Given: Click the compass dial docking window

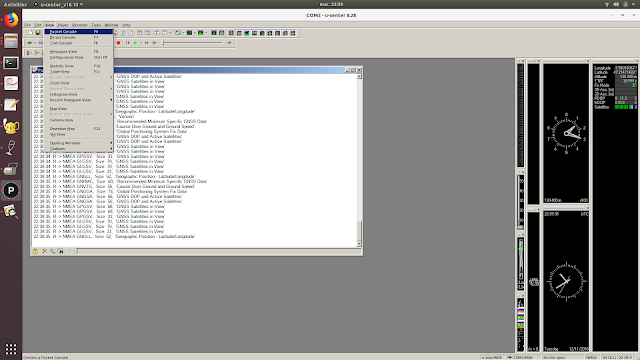Looking at the screenshot, I should point(566,133).
